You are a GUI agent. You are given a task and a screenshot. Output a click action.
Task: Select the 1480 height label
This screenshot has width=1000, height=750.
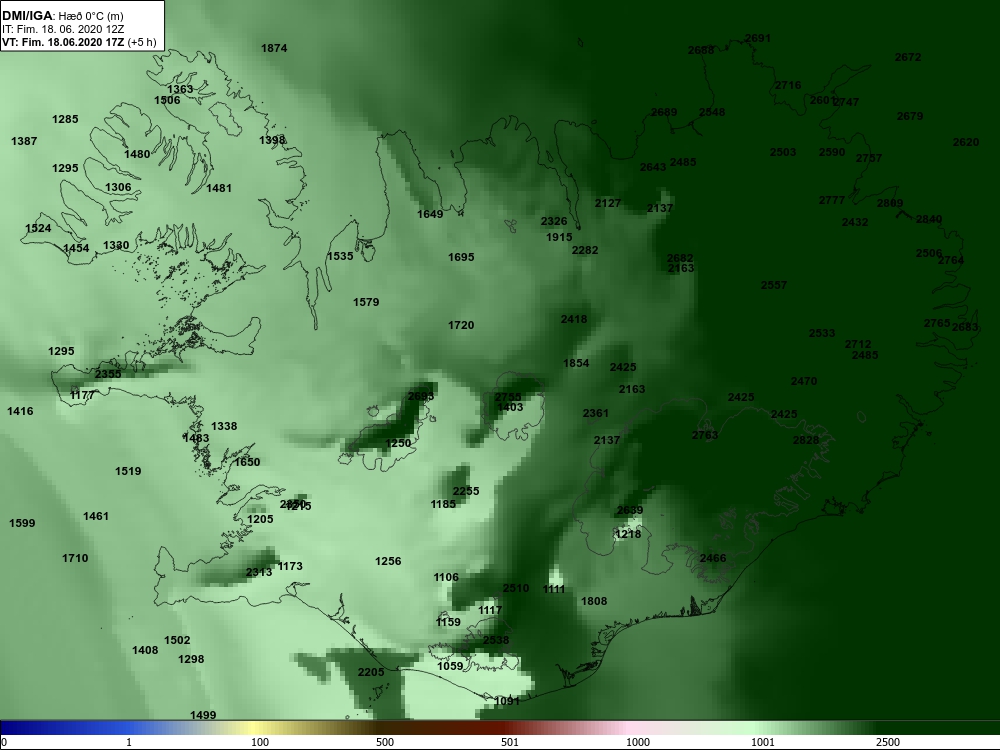[x=137, y=154]
